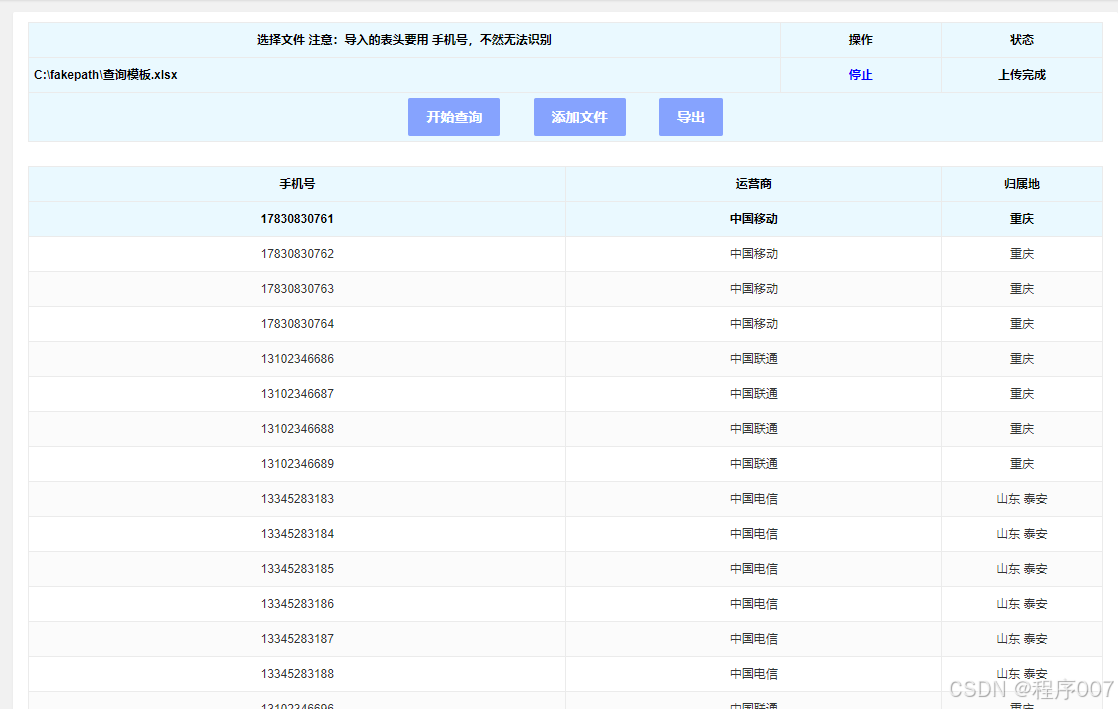Select the file name 查询模板.xlsx
Screen dimensions: 1118x709
(105, 74)
